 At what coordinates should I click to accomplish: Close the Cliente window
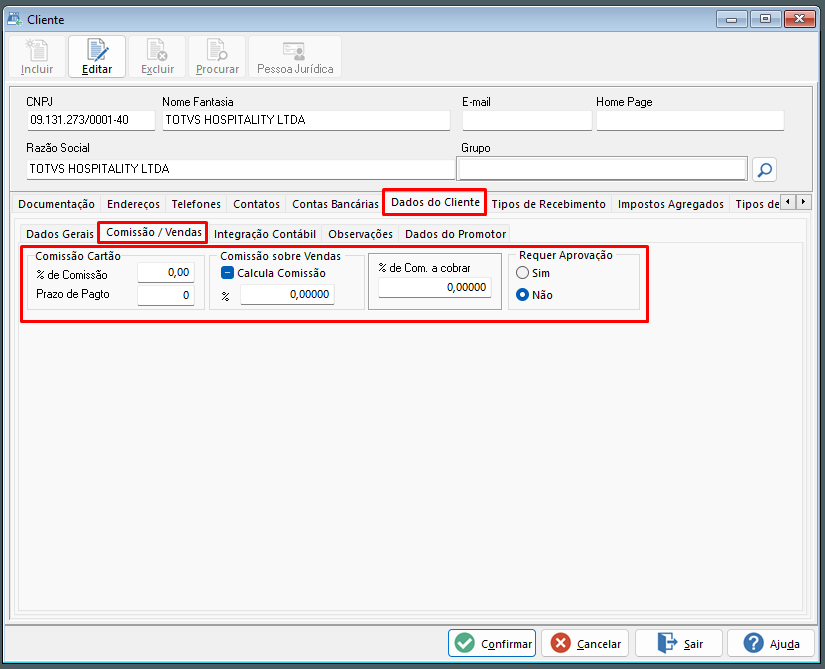click(x=800, y=19)
